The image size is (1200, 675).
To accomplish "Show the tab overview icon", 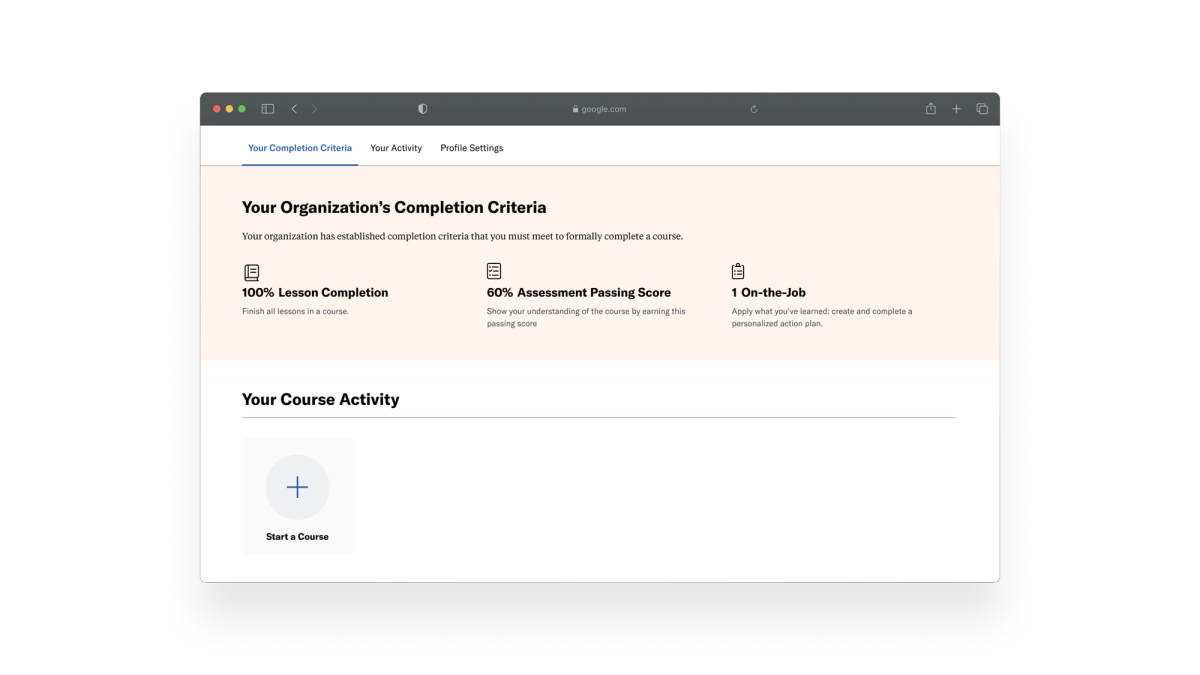I will pos(982,109).
